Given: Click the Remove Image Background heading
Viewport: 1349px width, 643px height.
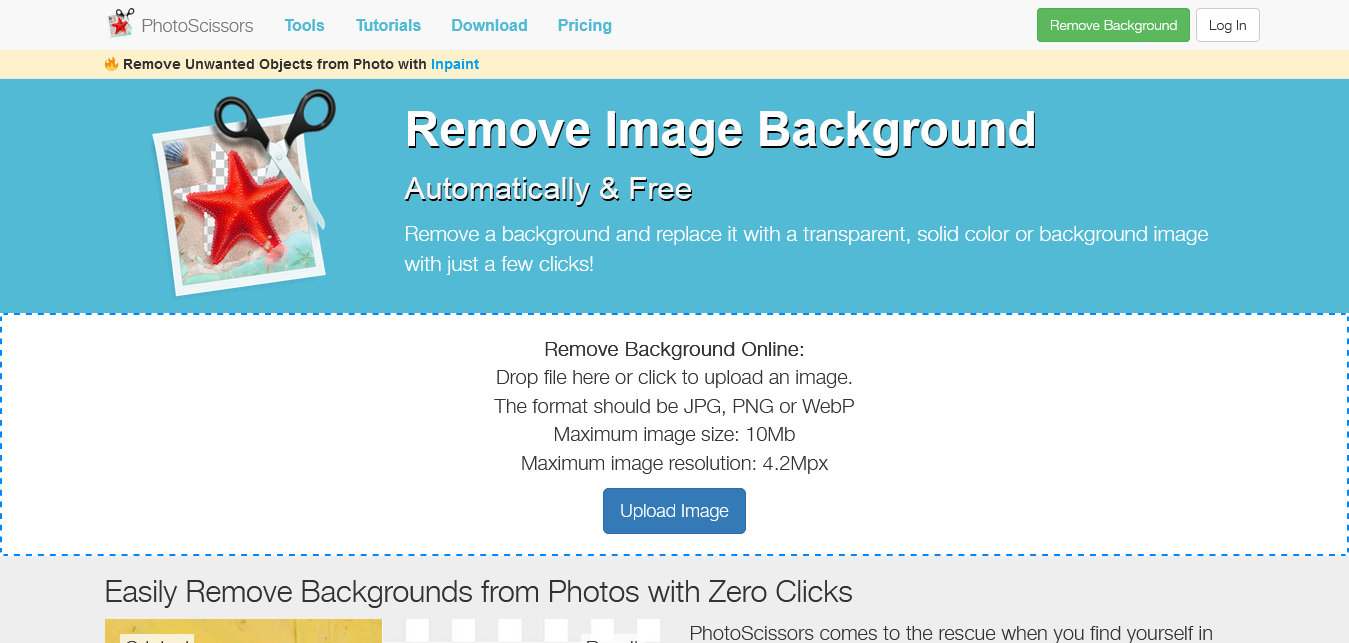Looking at the screenshot, I should (721, 130).
